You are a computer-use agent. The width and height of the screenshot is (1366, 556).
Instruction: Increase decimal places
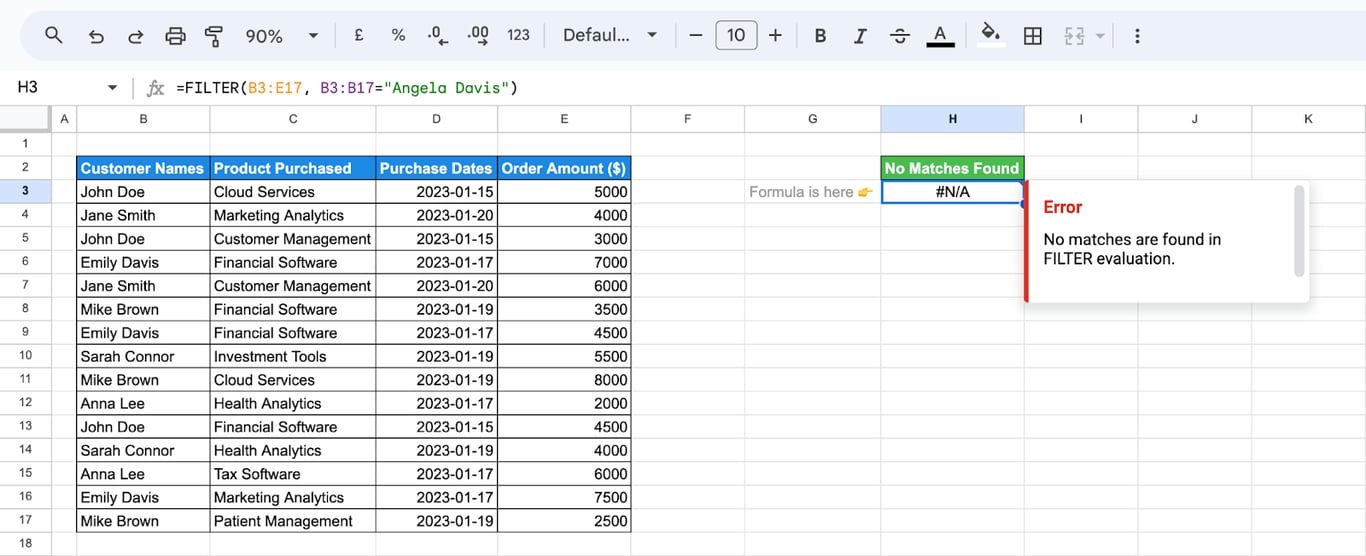(478, 35)
